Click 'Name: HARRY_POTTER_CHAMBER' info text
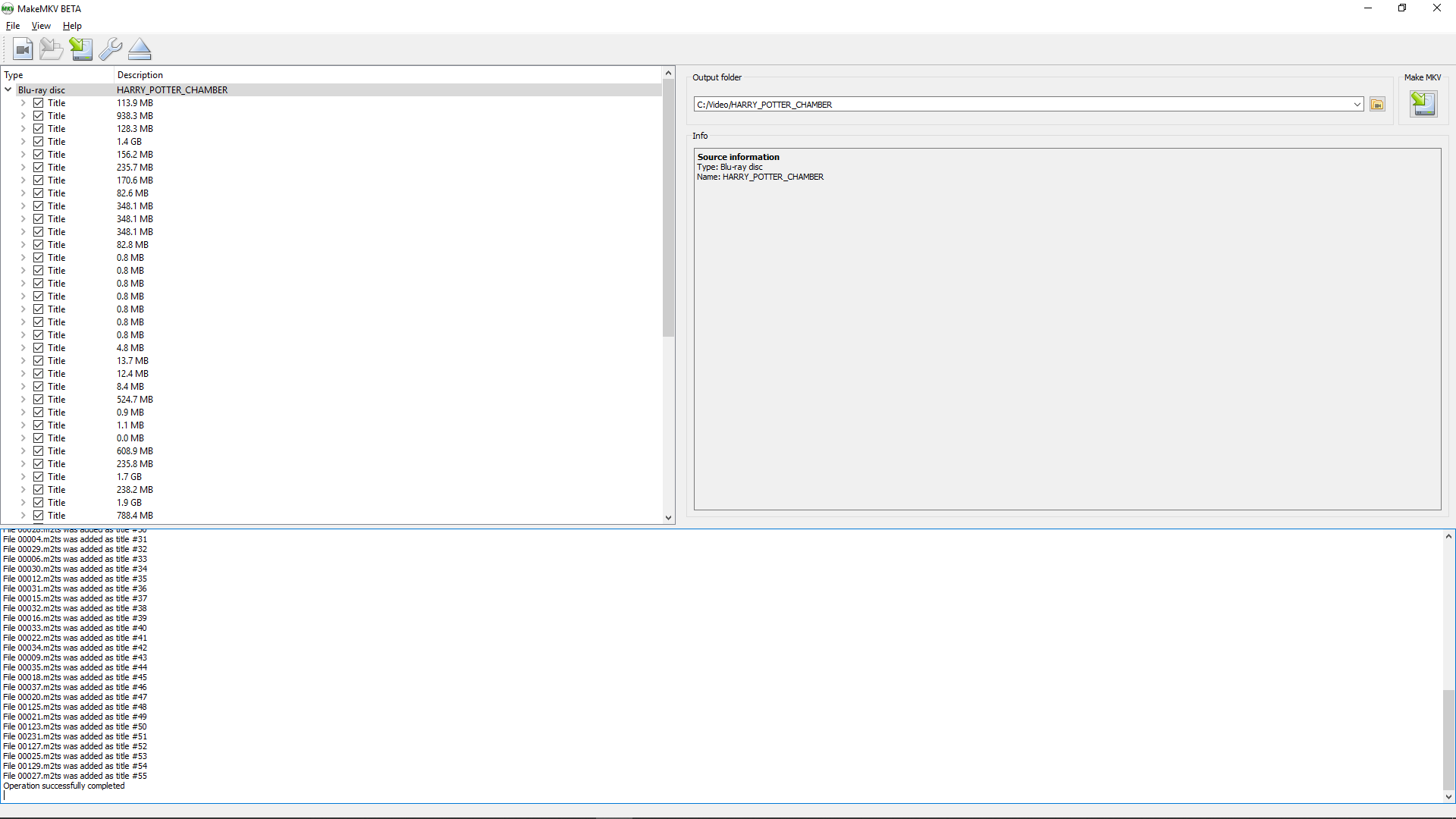Image resolution: width=1456 pixels, height=819 pixels. pyautogui.click(x=761, y=177)
